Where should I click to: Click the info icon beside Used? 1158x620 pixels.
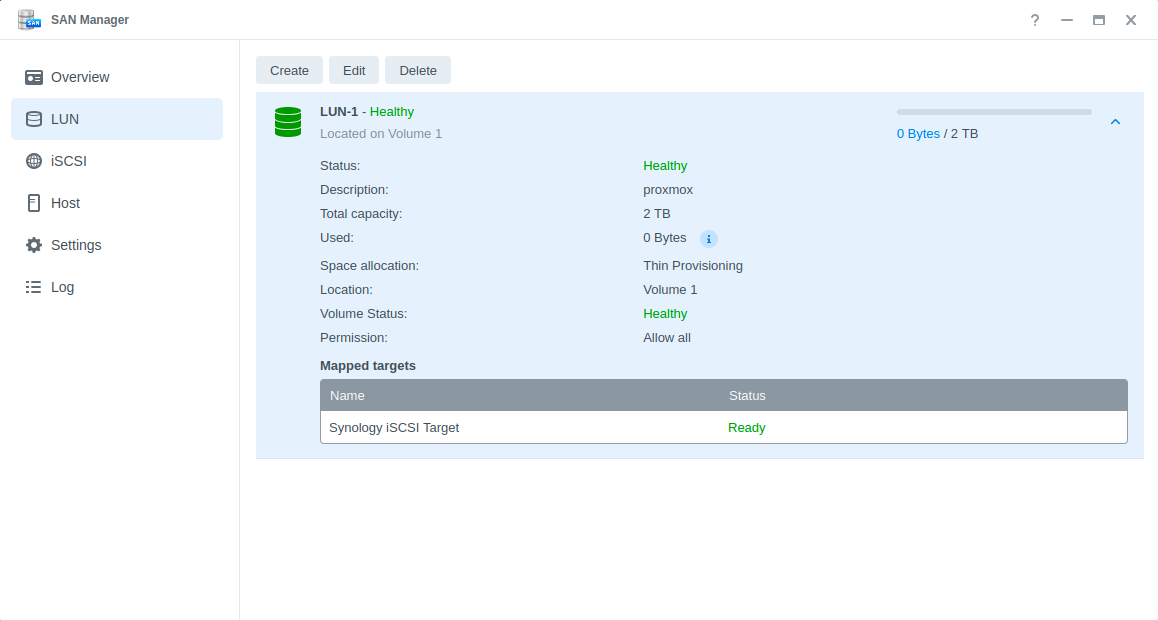click(x=709, y=238)
